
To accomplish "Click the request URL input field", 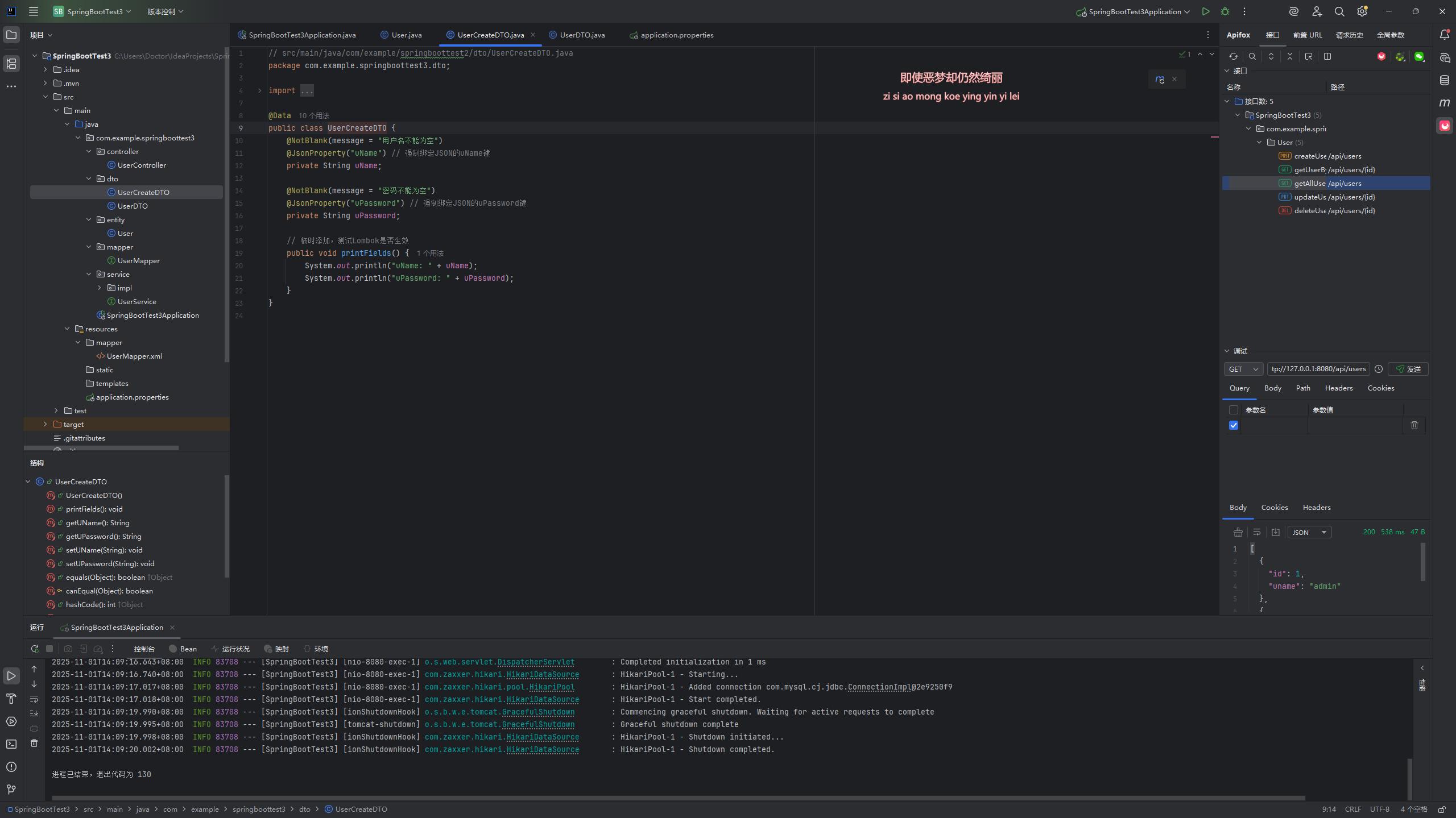I will 1318,369.
